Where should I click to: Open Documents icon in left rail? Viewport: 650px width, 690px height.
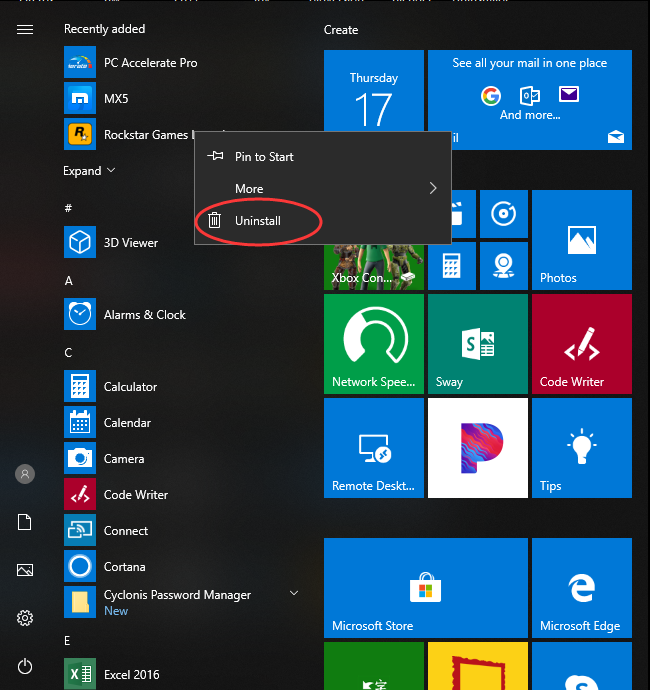pyautogui.click(x=25, y=522)
